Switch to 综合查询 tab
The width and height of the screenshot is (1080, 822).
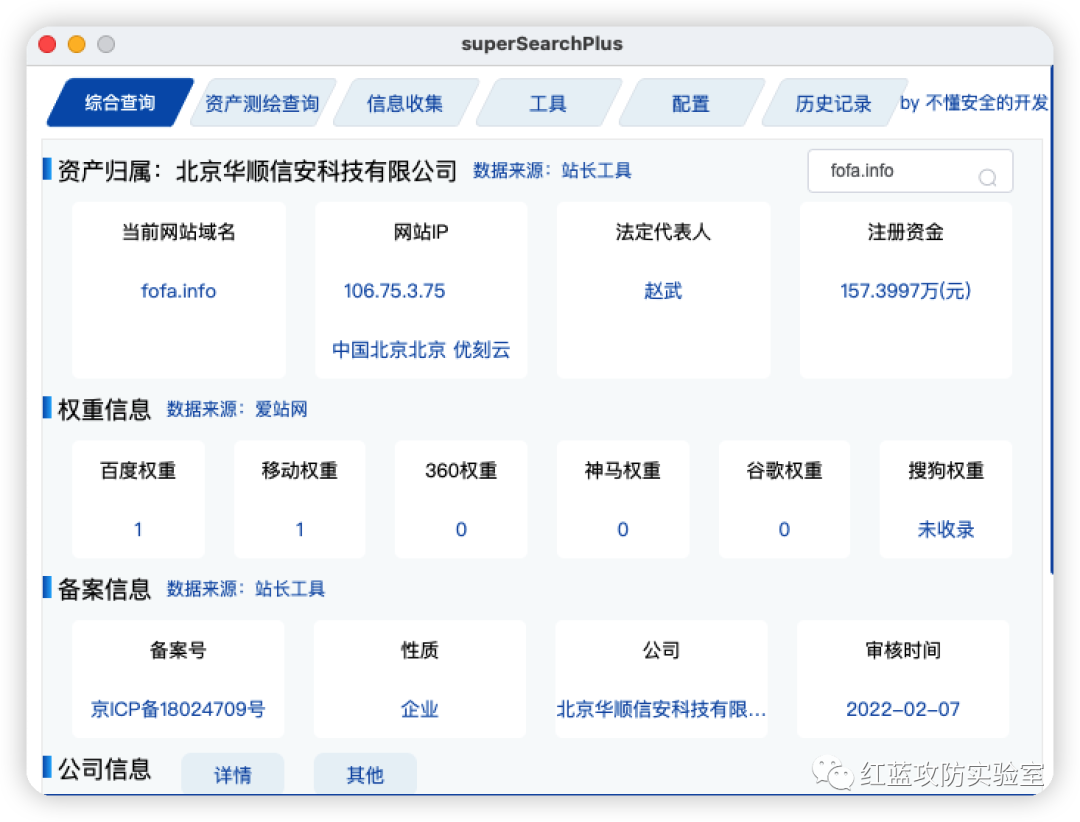120,103
